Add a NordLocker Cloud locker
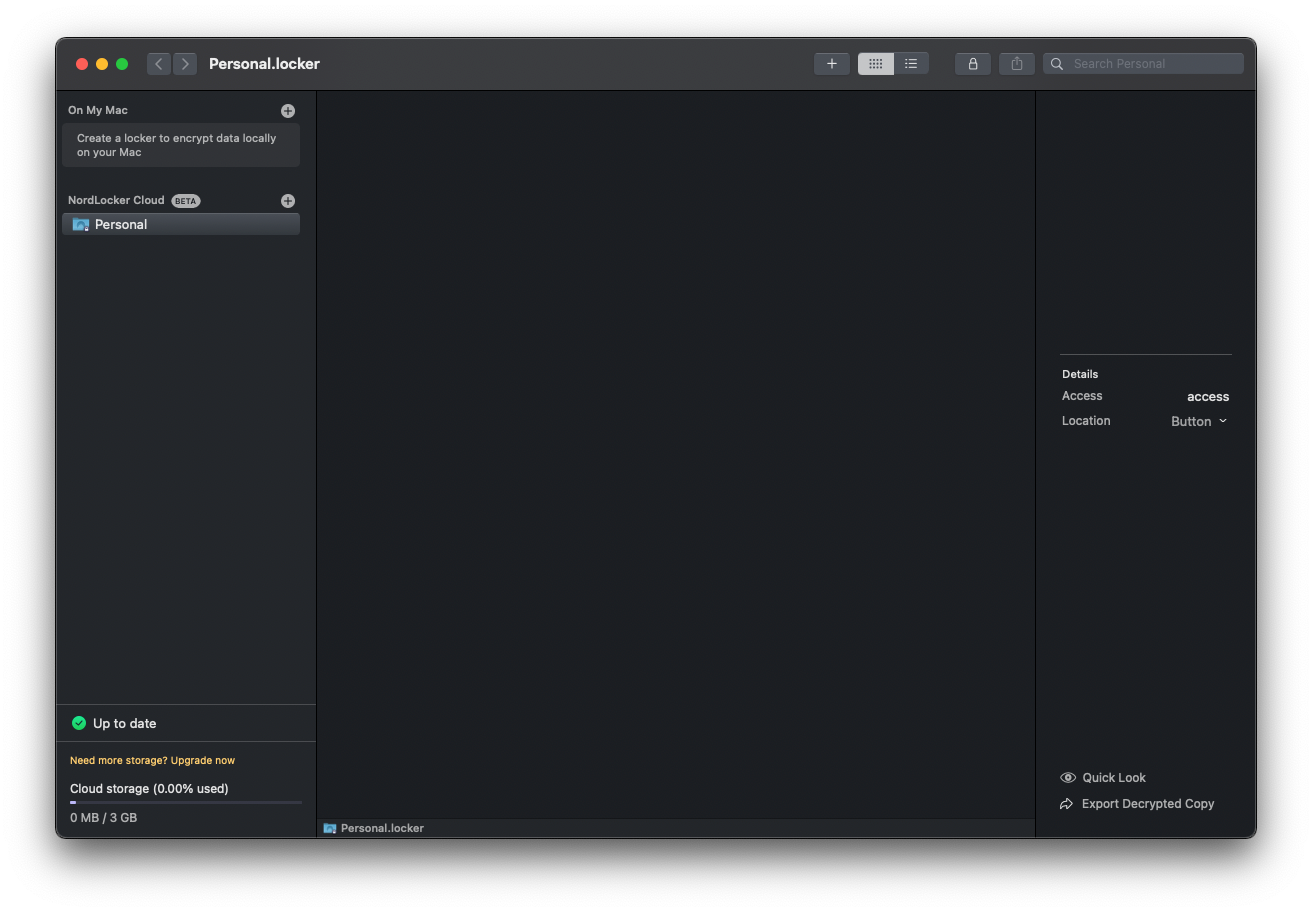The image size is (1312, 912). 288,201
